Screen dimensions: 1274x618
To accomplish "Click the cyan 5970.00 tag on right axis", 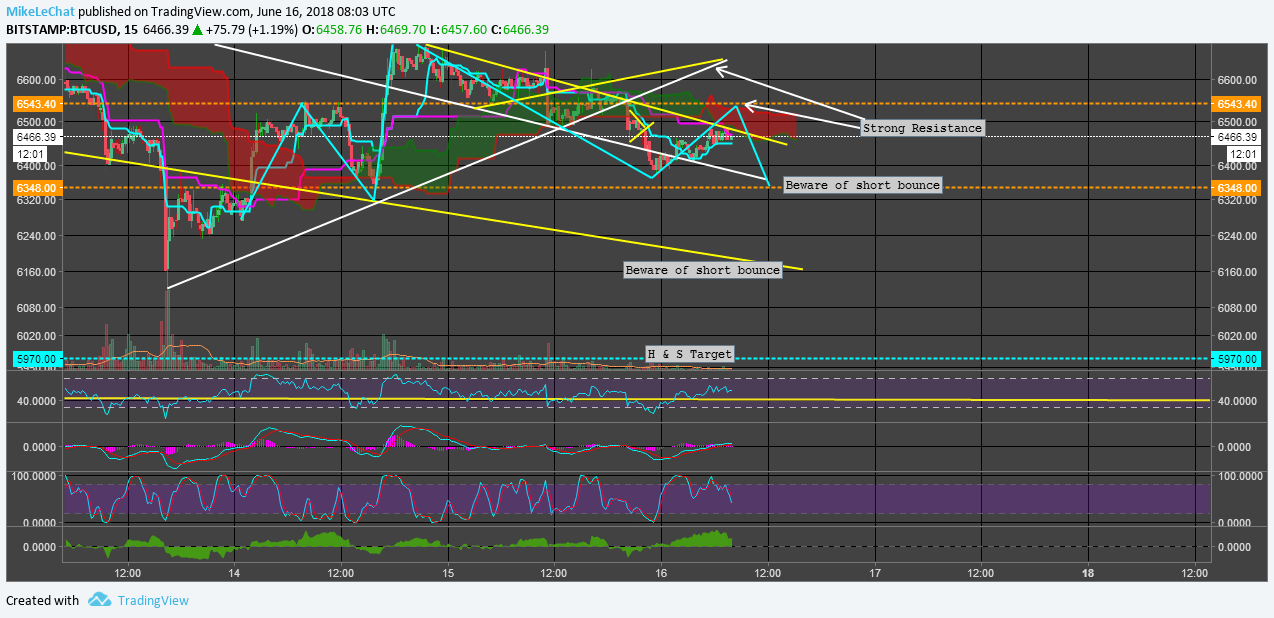I will click(x=1236, y=358).
